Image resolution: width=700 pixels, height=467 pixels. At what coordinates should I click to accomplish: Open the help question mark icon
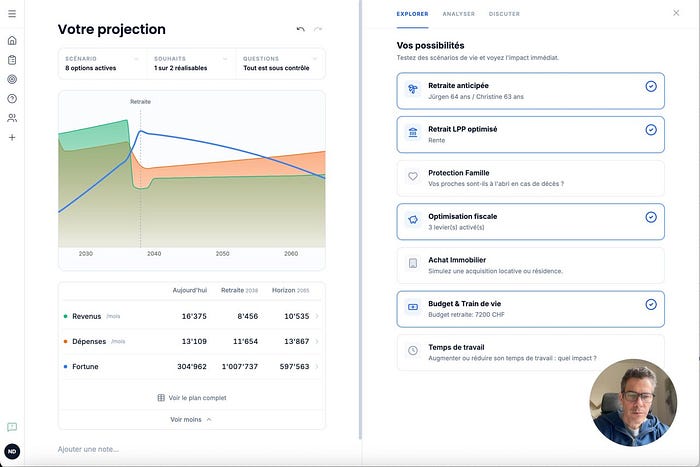12,98
